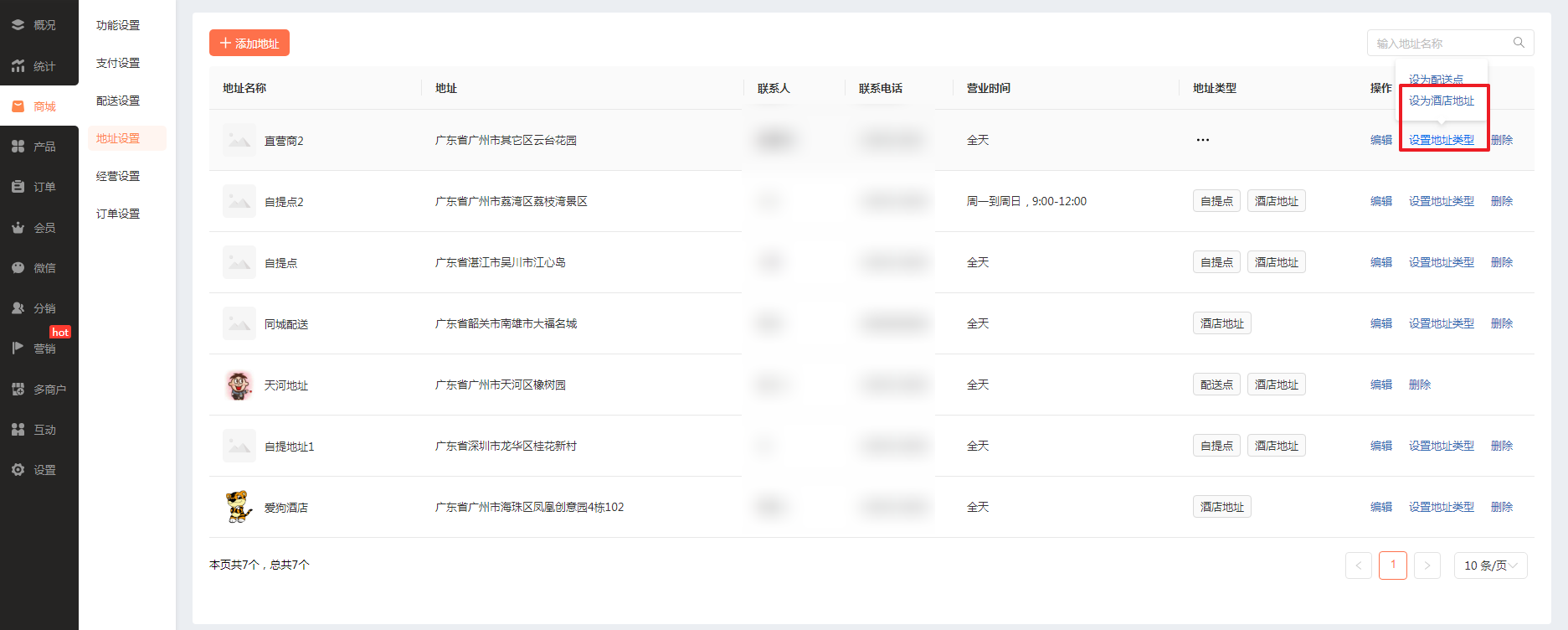
Task: Click 设置地址类型 for 直营商2
Action: [1442, 140]
